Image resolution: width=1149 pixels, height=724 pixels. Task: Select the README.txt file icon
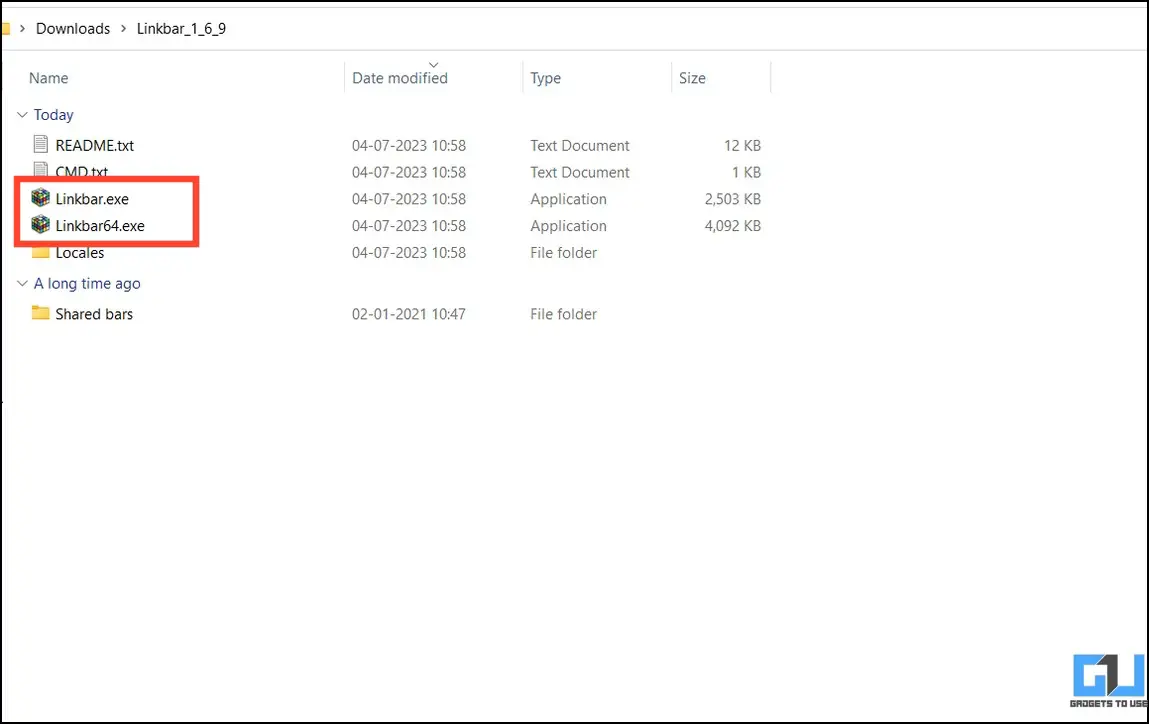[x=41, y=144]
